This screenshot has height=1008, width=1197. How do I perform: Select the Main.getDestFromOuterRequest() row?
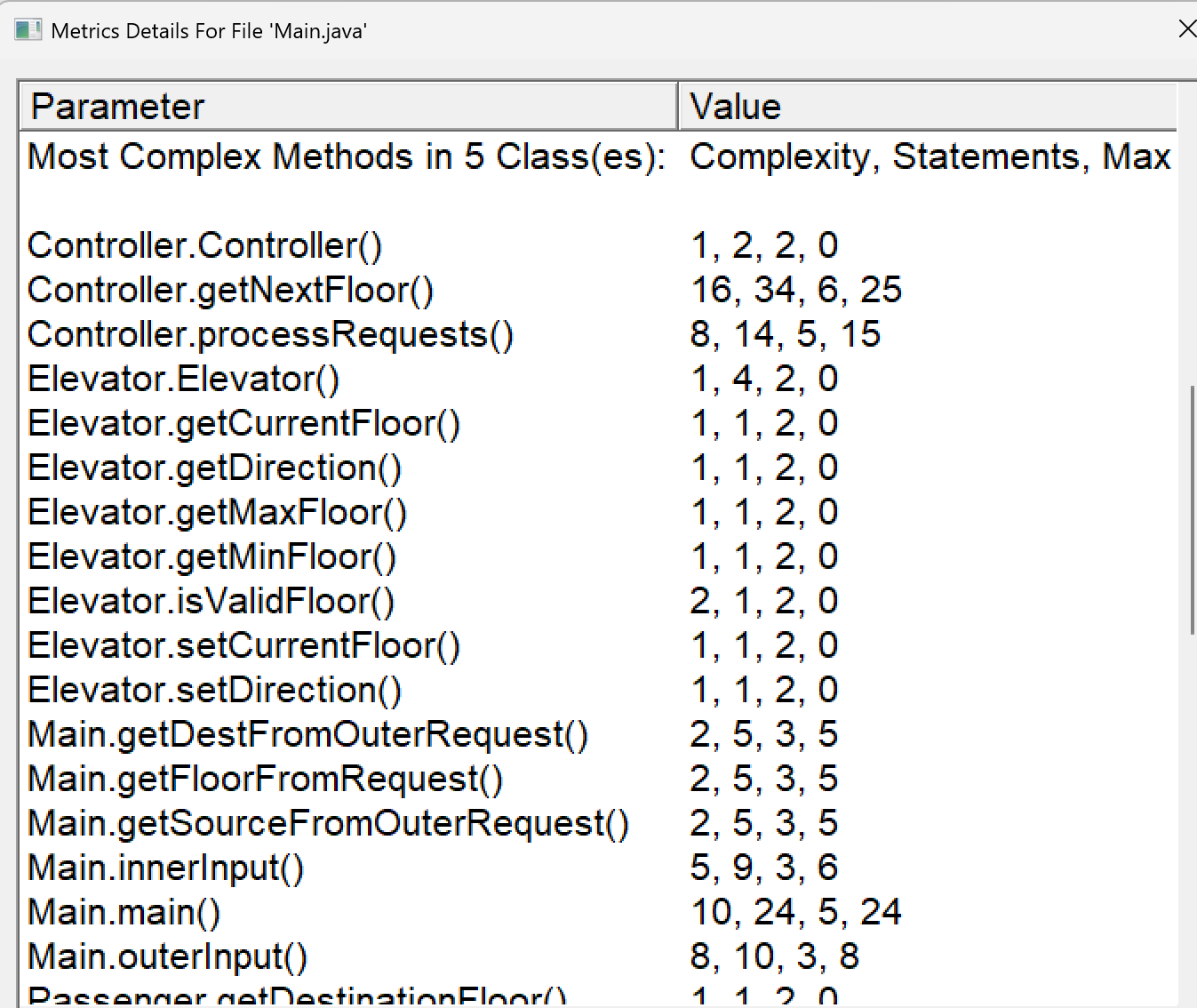[308, 734]
